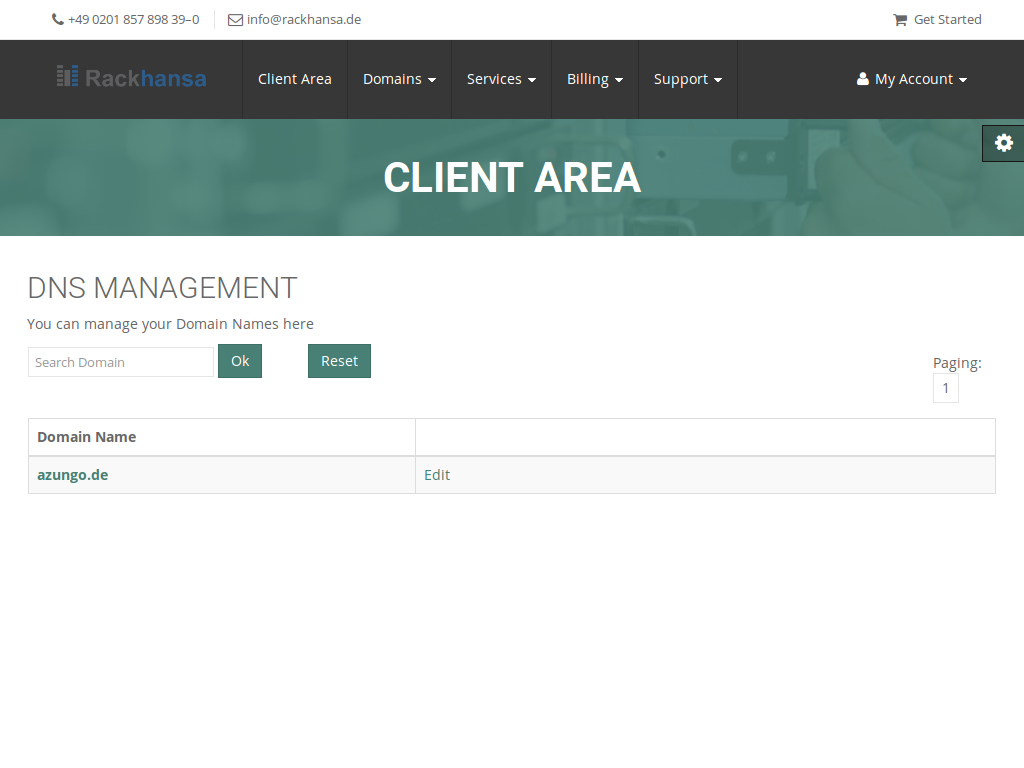Click the settings gear icon
Screen dimensions: 1024x768
(x=1003, y=143)
